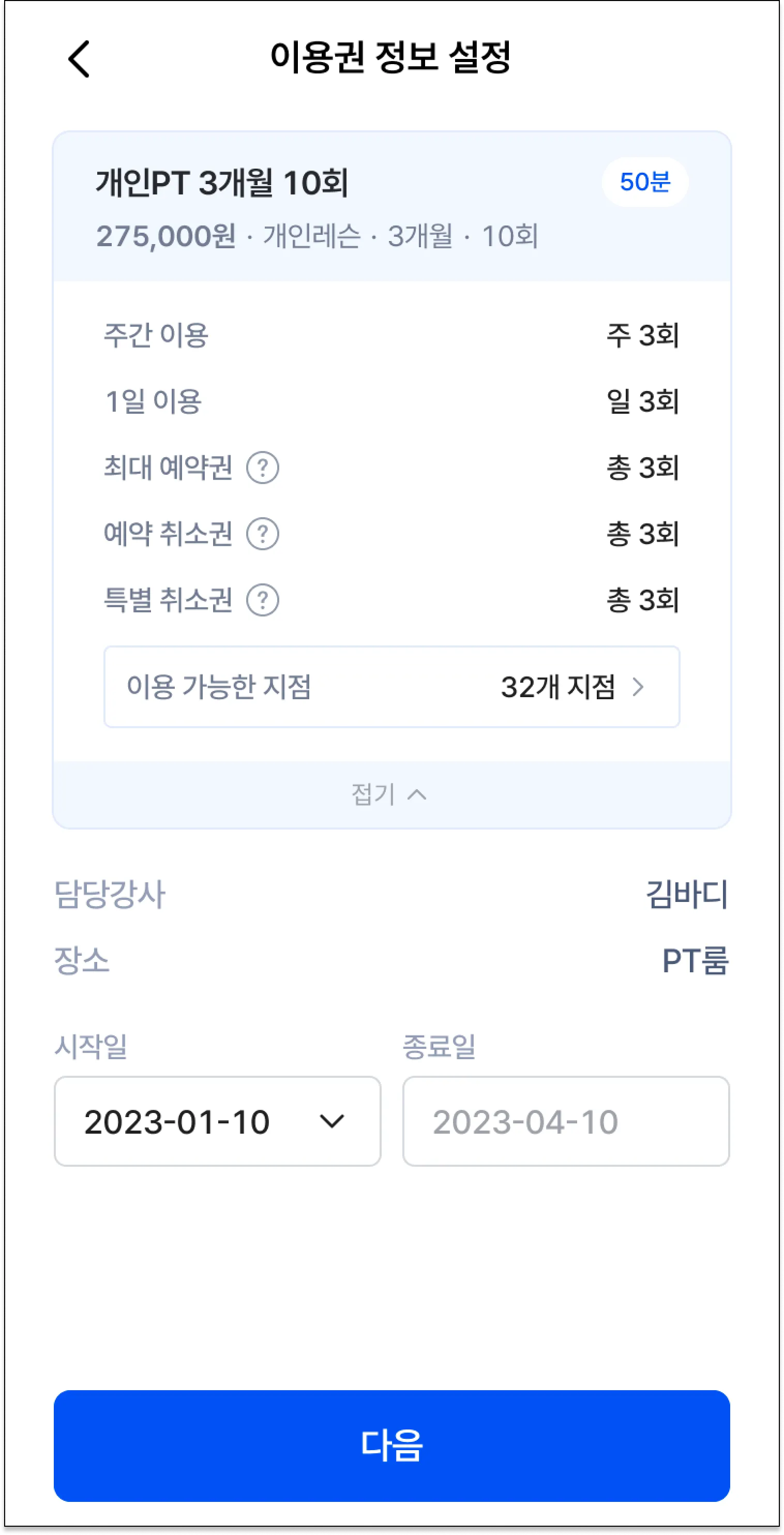Viewport: 784px width, 1535px height.
Task: Click the down arrow in the 시작일 field
Action: click(x=332, y=1121)
